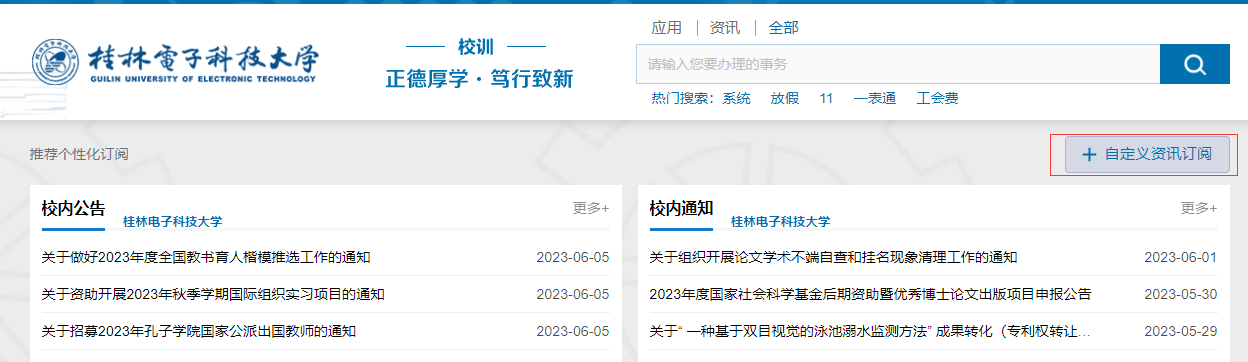Open notice about 论文学术不端自查

click(833, 257)
